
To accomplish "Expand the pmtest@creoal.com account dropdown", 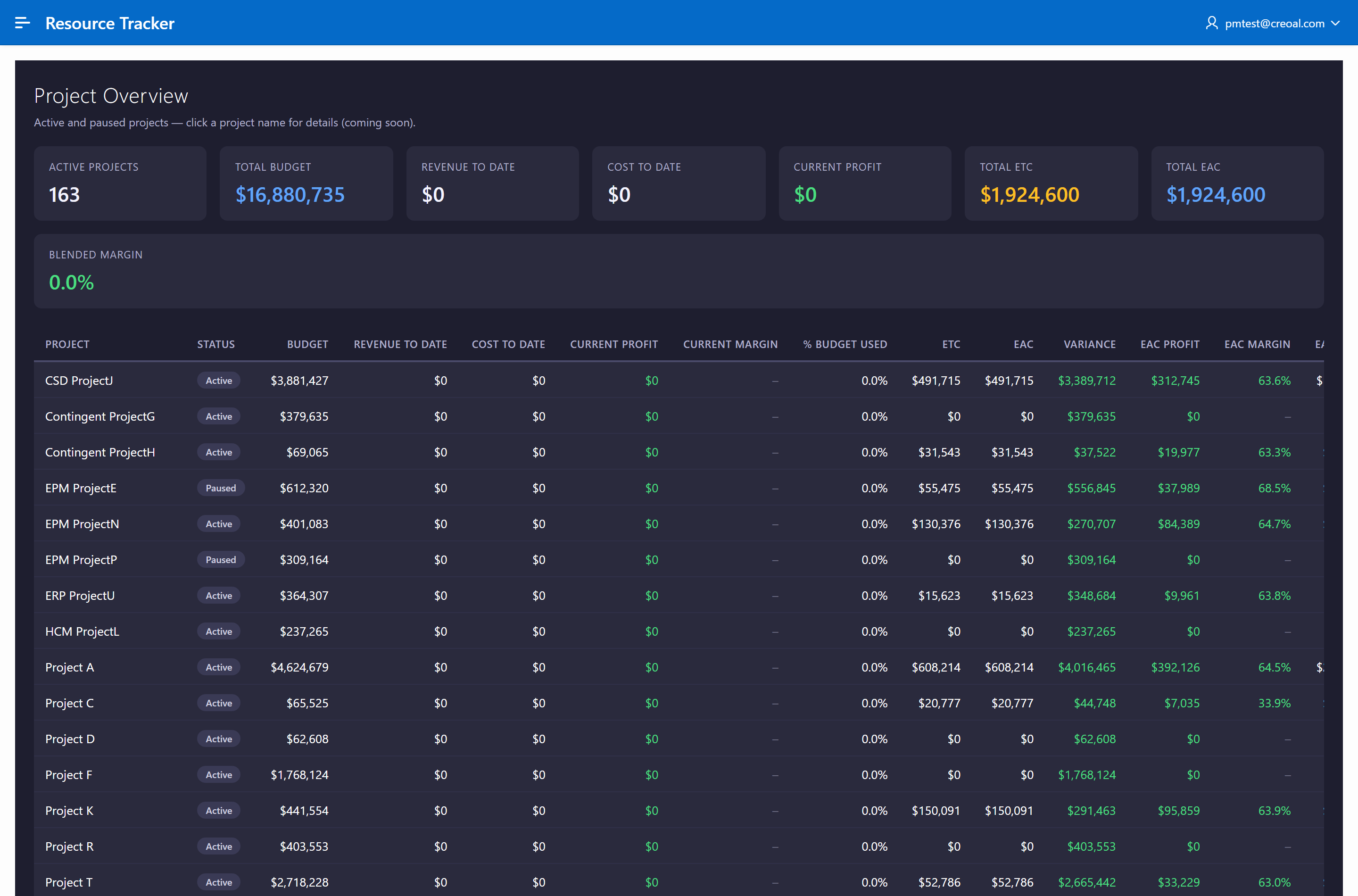I will coord(1335,24).
